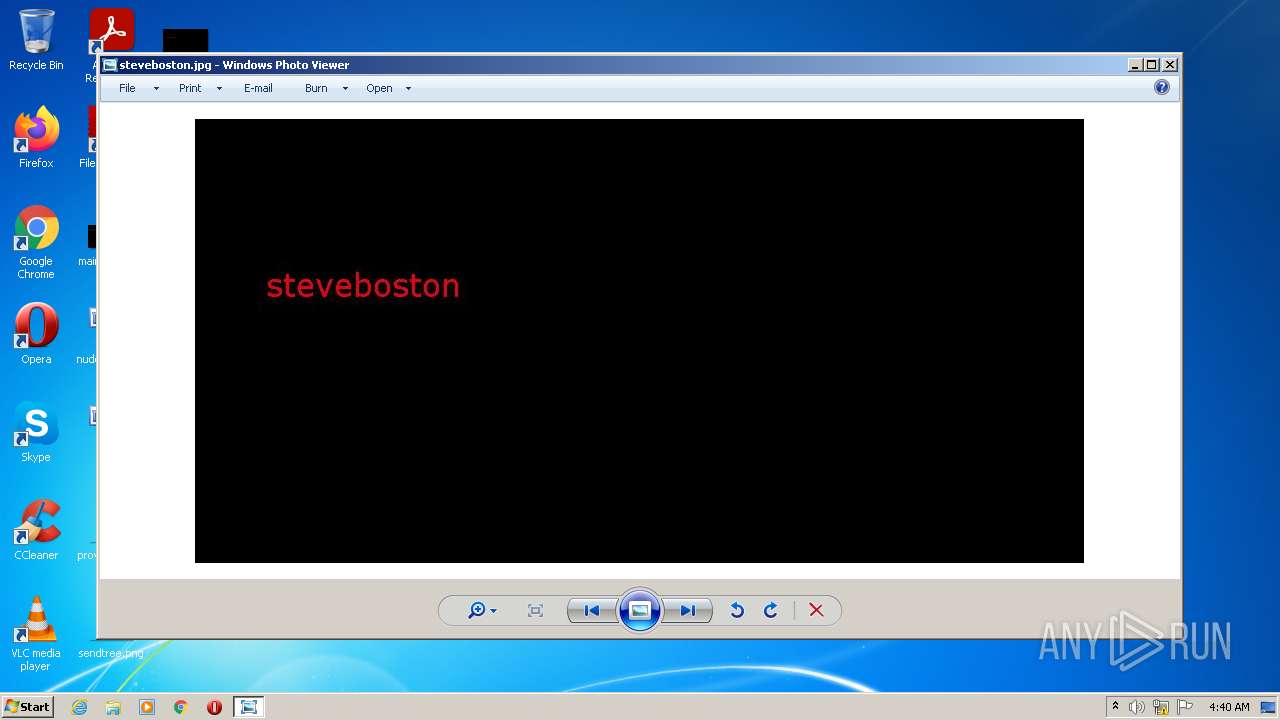Launch Chrome from the taskbar
Viewport: 1280px width, 720px height.
[181, 707]
